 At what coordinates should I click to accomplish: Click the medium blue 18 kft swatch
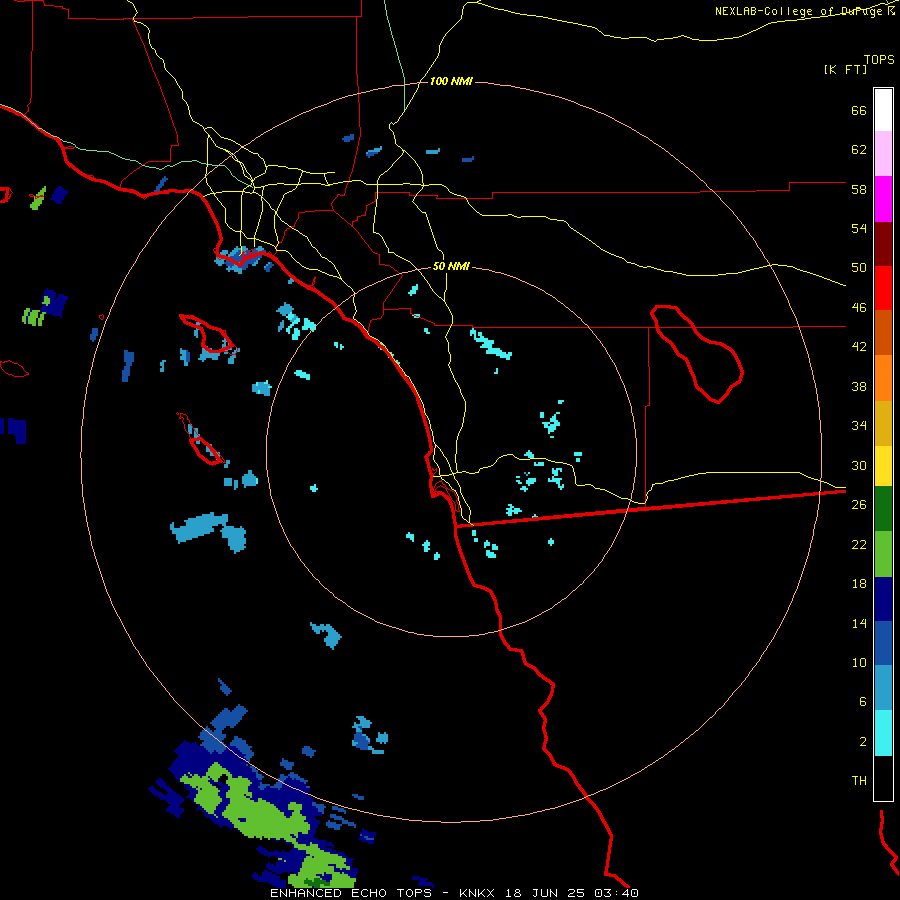tap(883, 643)
